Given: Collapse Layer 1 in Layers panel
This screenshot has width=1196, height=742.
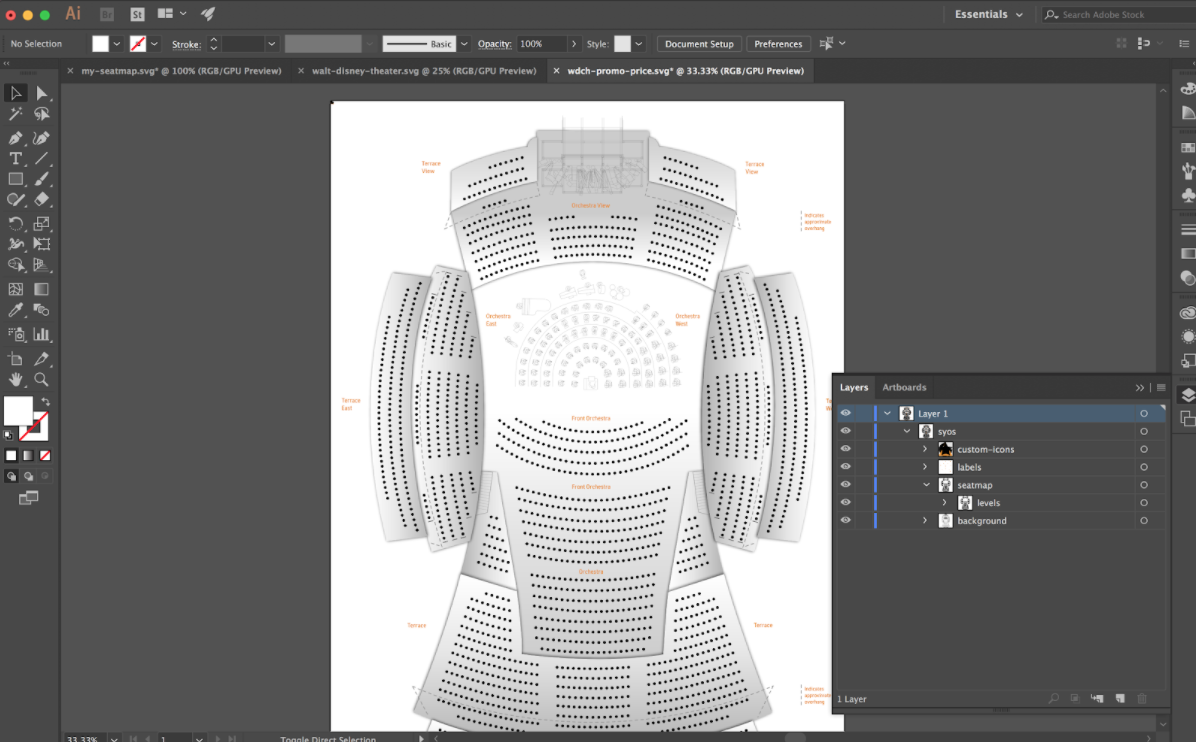Looking at the screenshot, I should pos(887,413).
